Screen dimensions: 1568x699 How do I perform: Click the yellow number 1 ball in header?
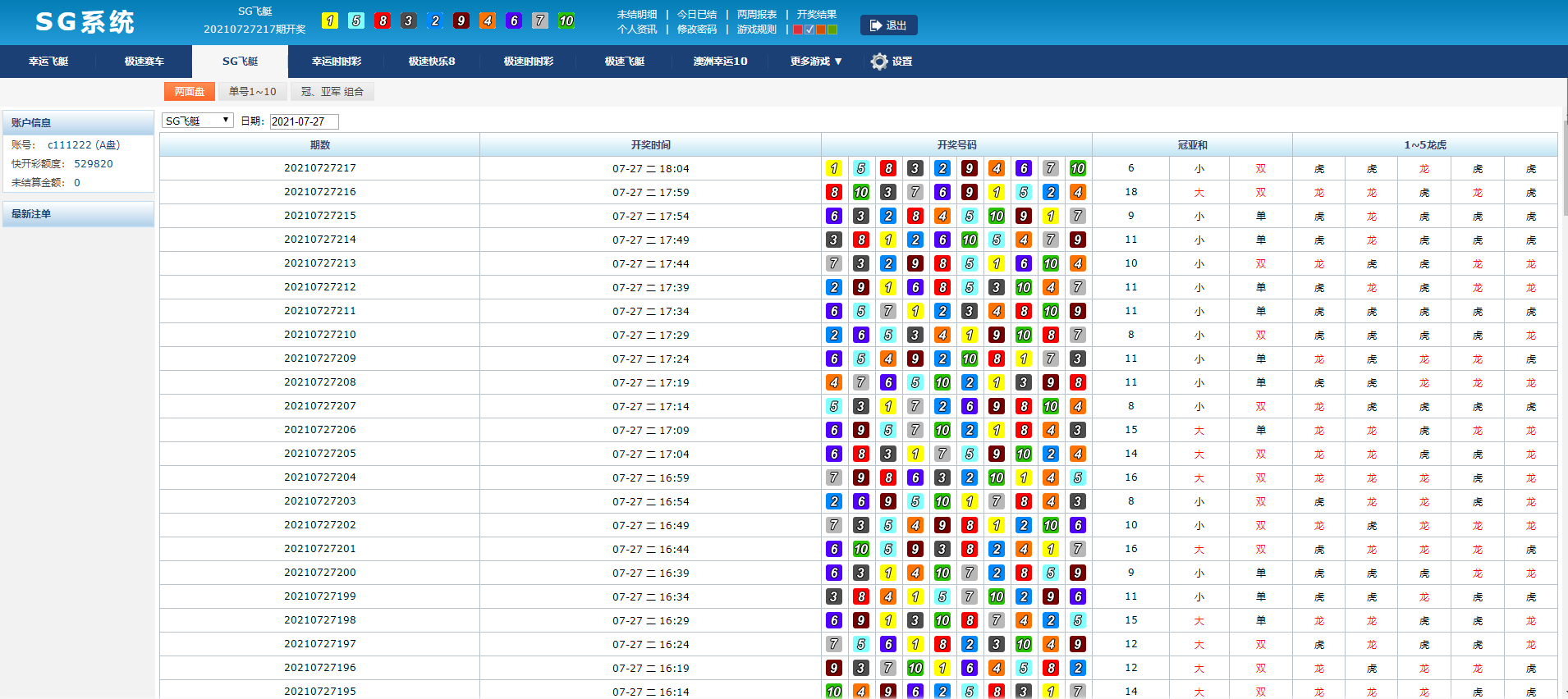click(330, 21)
